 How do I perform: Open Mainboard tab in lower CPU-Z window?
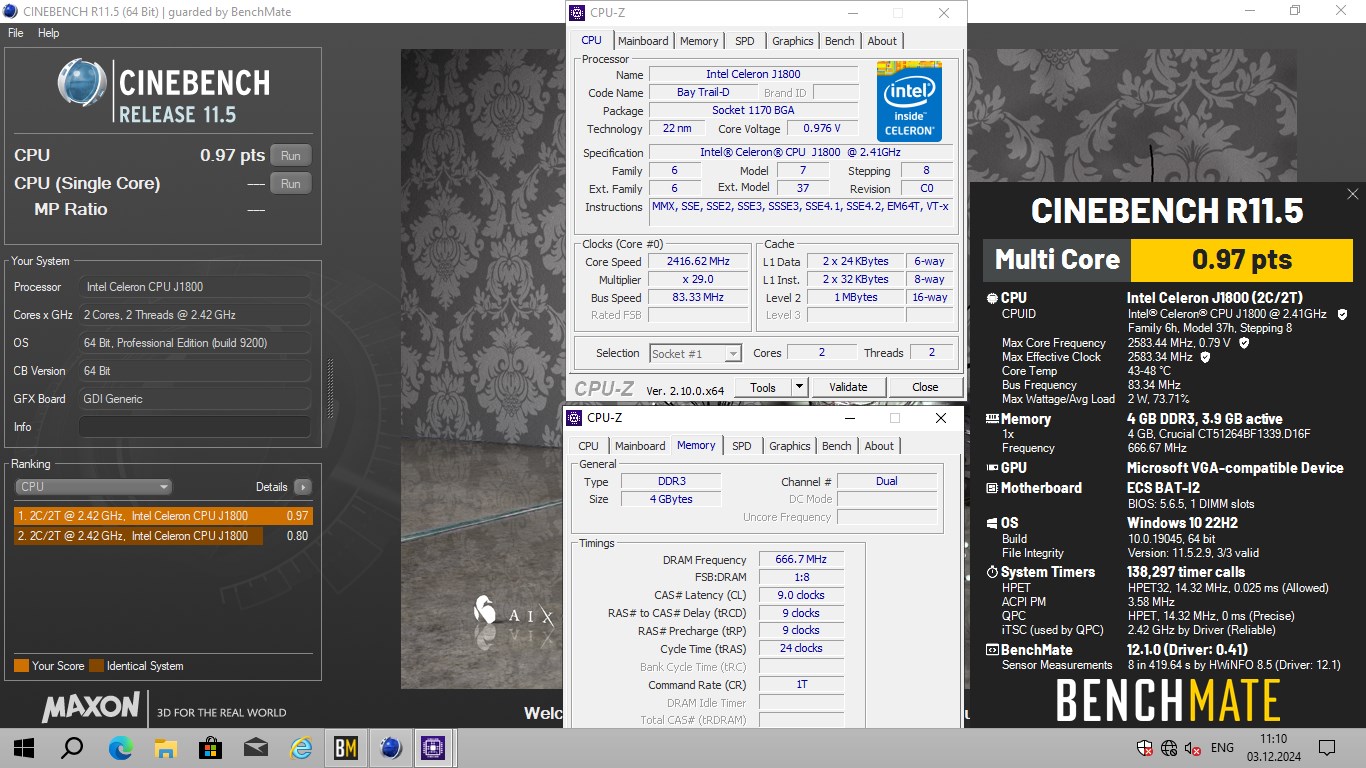(x=640, y=446)
